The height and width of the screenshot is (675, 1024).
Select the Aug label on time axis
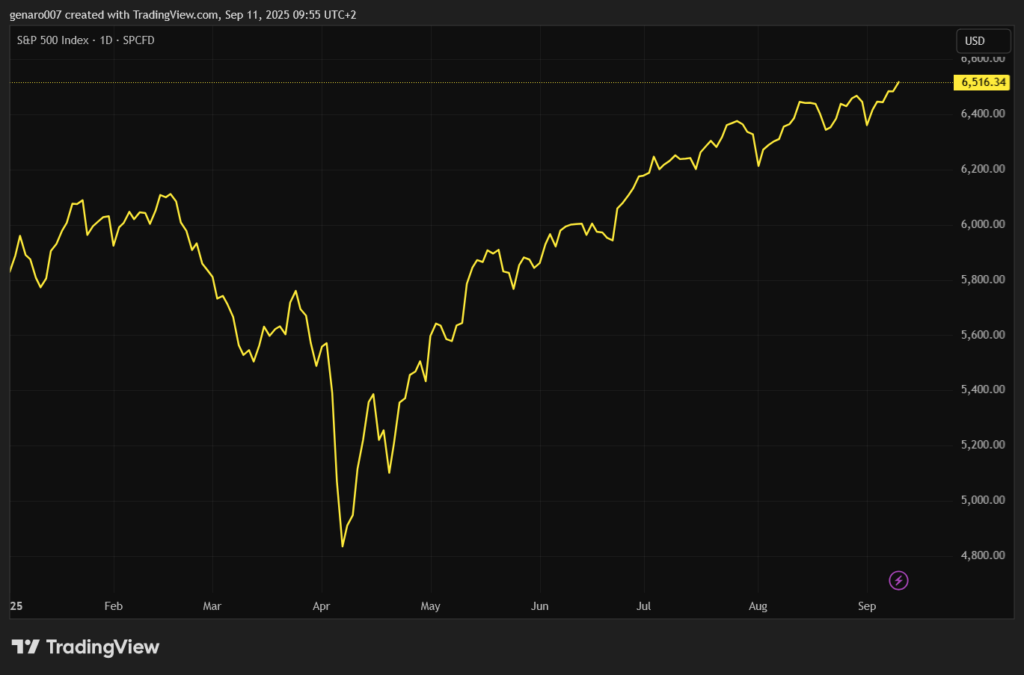(x=757, y=606)
